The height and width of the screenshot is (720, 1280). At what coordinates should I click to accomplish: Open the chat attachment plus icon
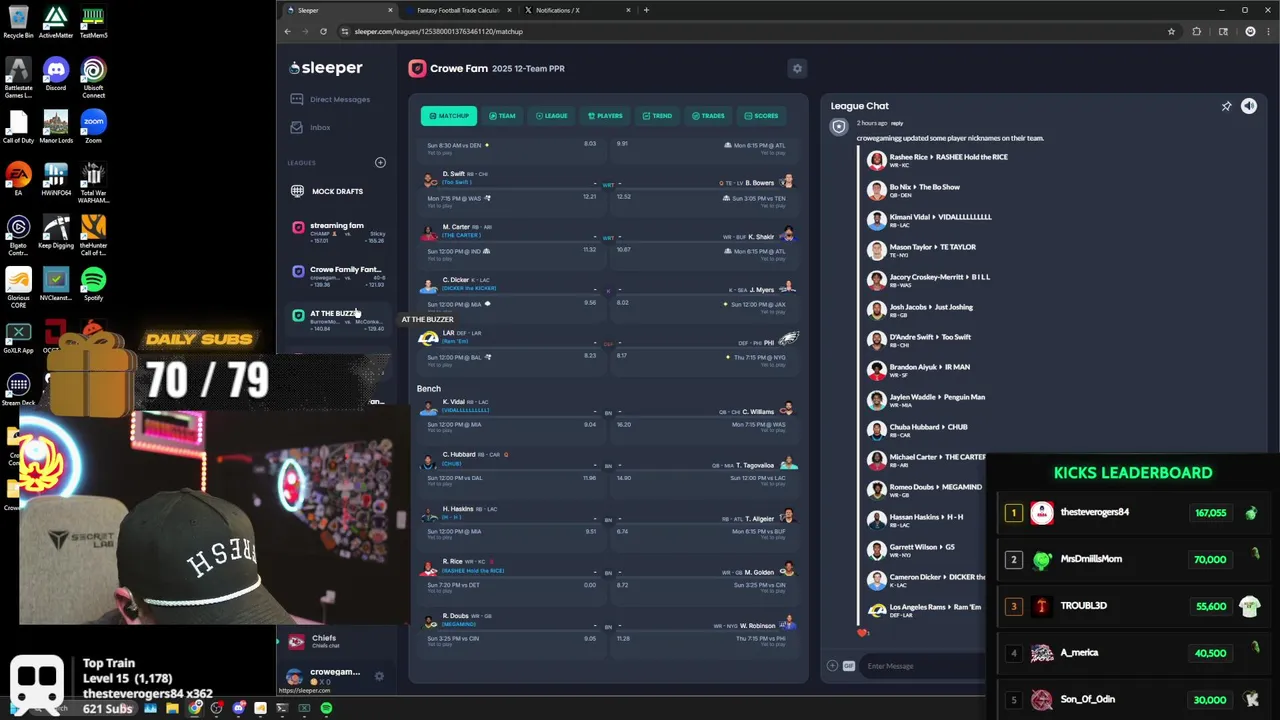pos(832,666)
